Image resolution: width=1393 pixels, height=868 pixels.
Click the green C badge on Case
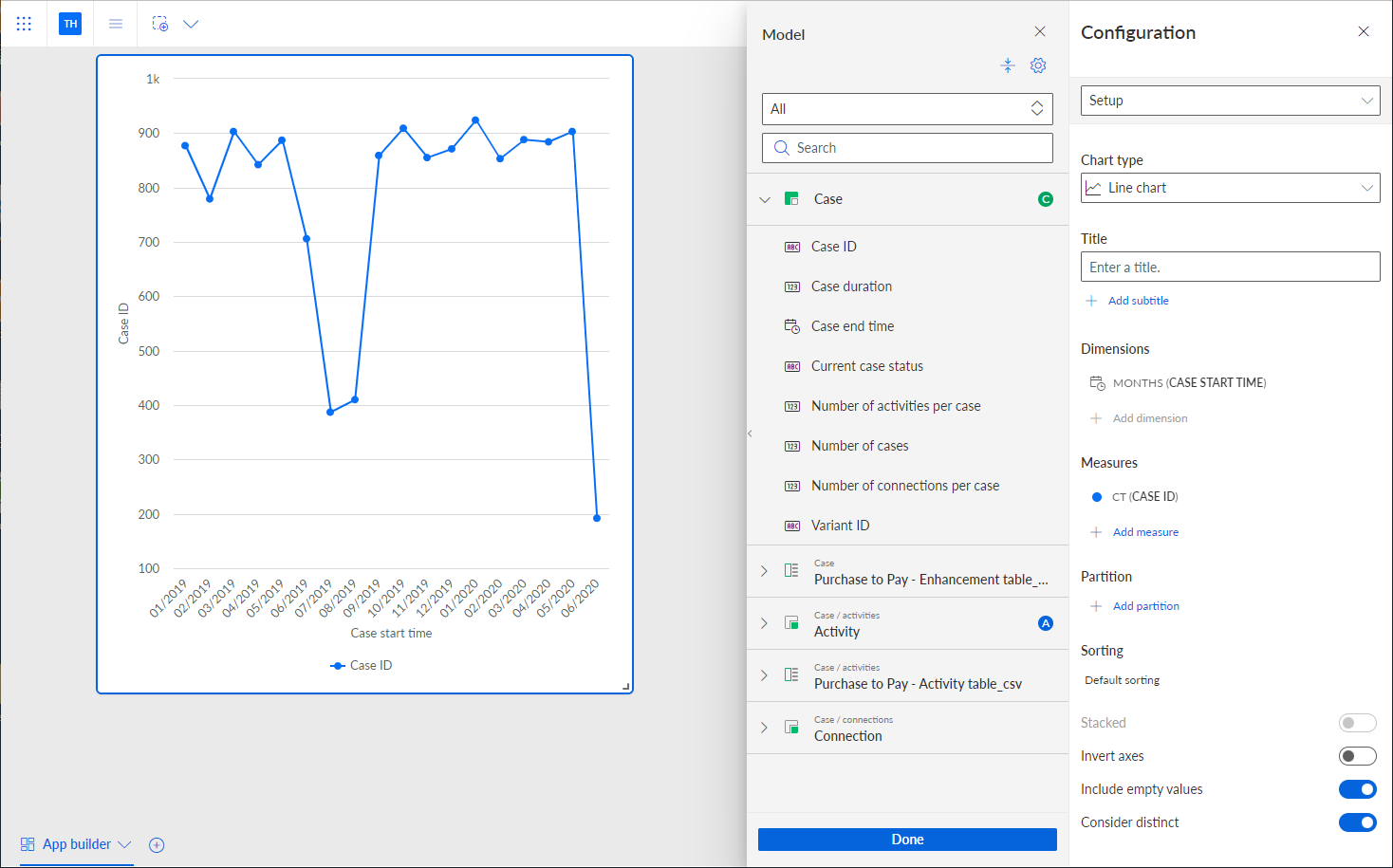pos(1046,199)
